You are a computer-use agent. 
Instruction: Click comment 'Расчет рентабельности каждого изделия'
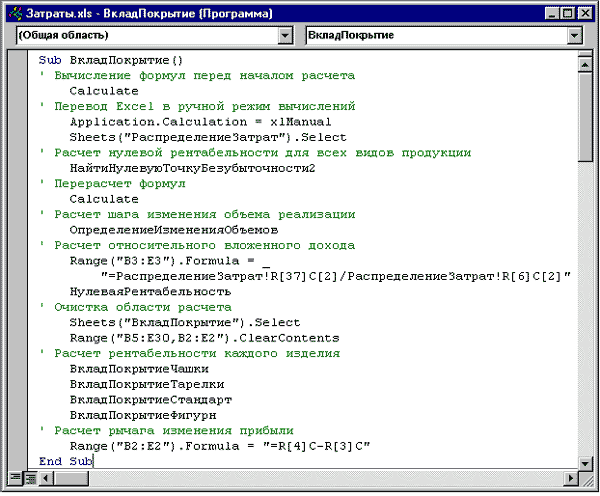197,353
